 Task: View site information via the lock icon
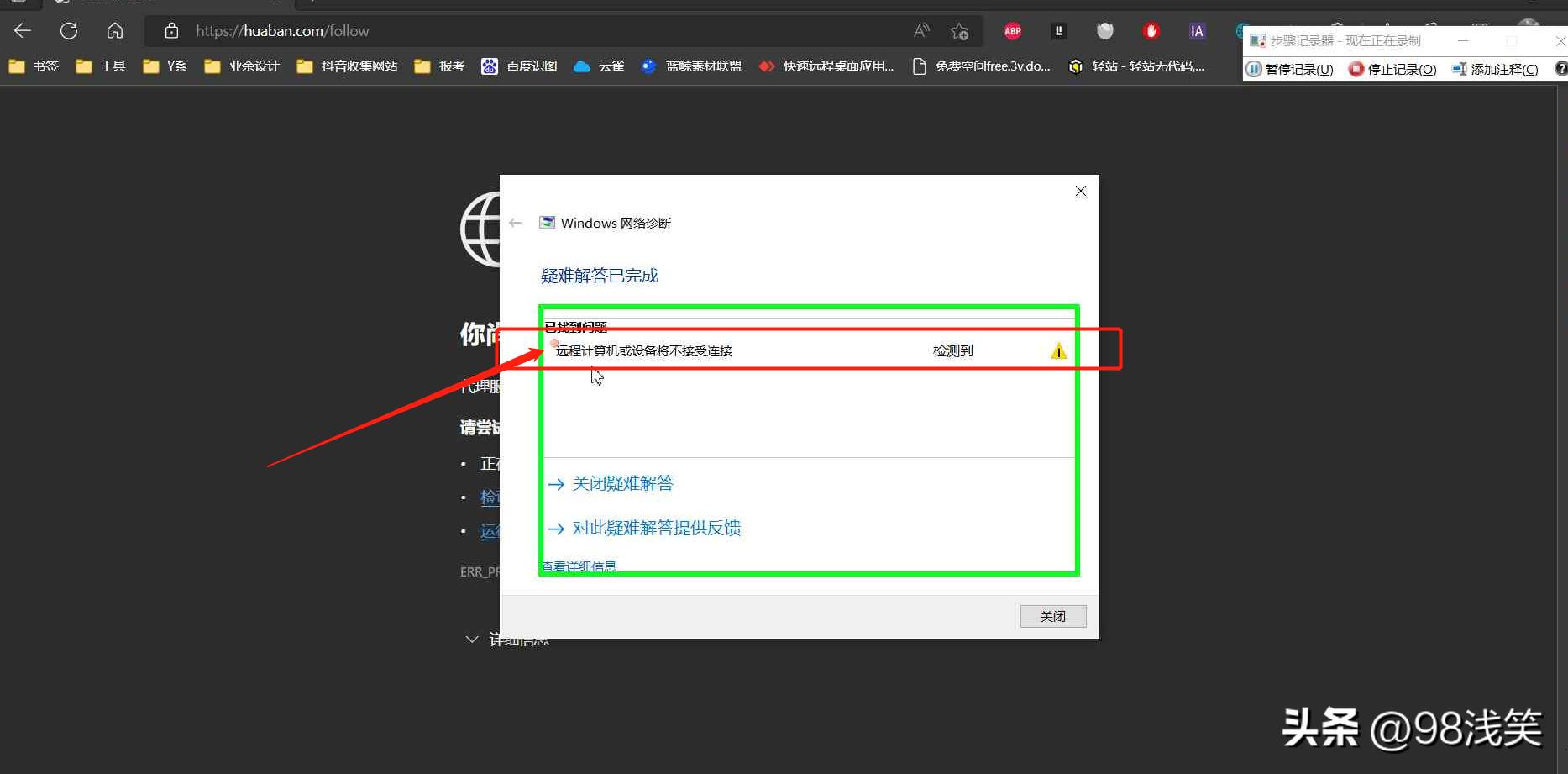(x=170, y=30)
